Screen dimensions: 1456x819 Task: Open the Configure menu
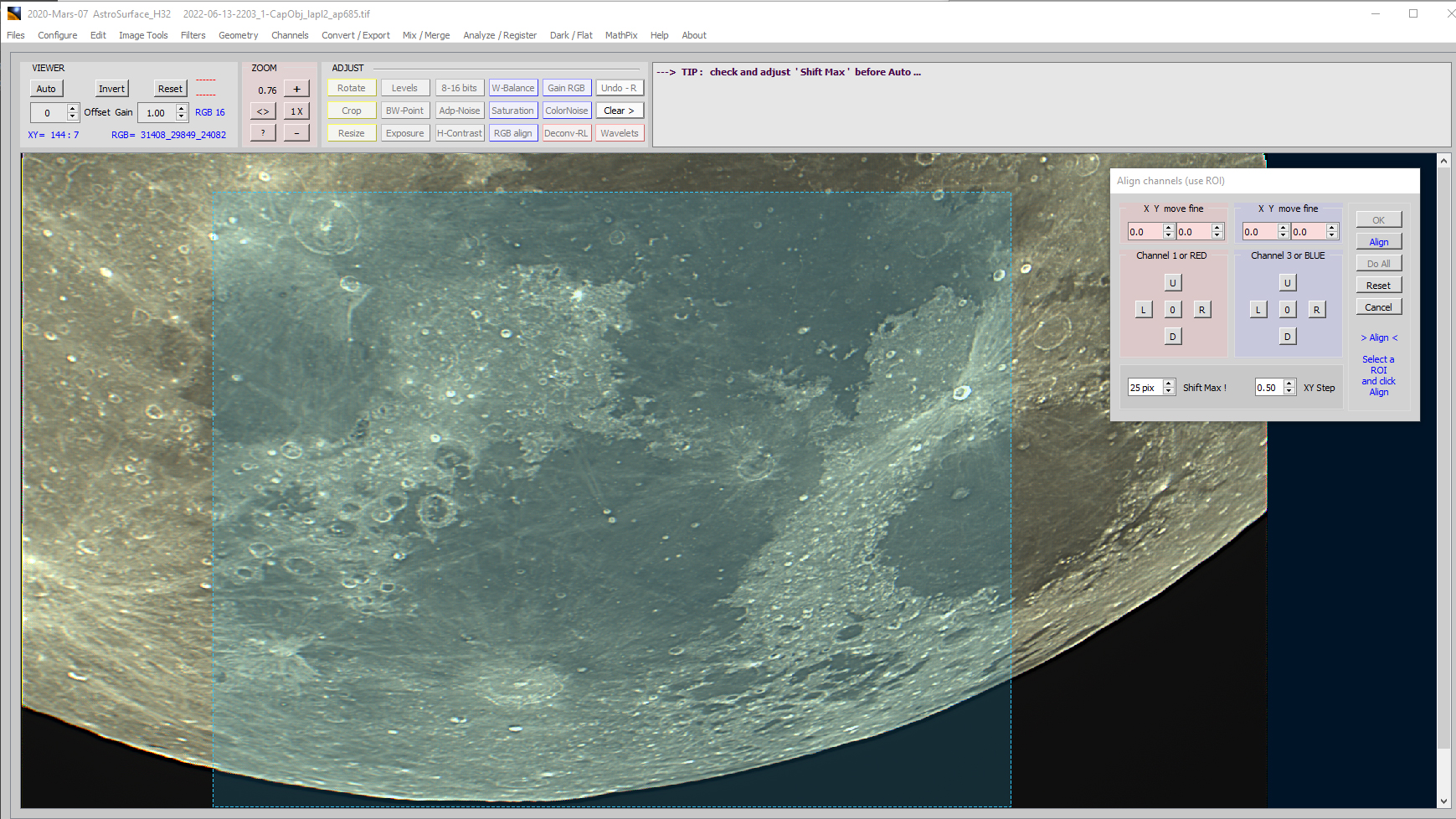coord(57,35)
